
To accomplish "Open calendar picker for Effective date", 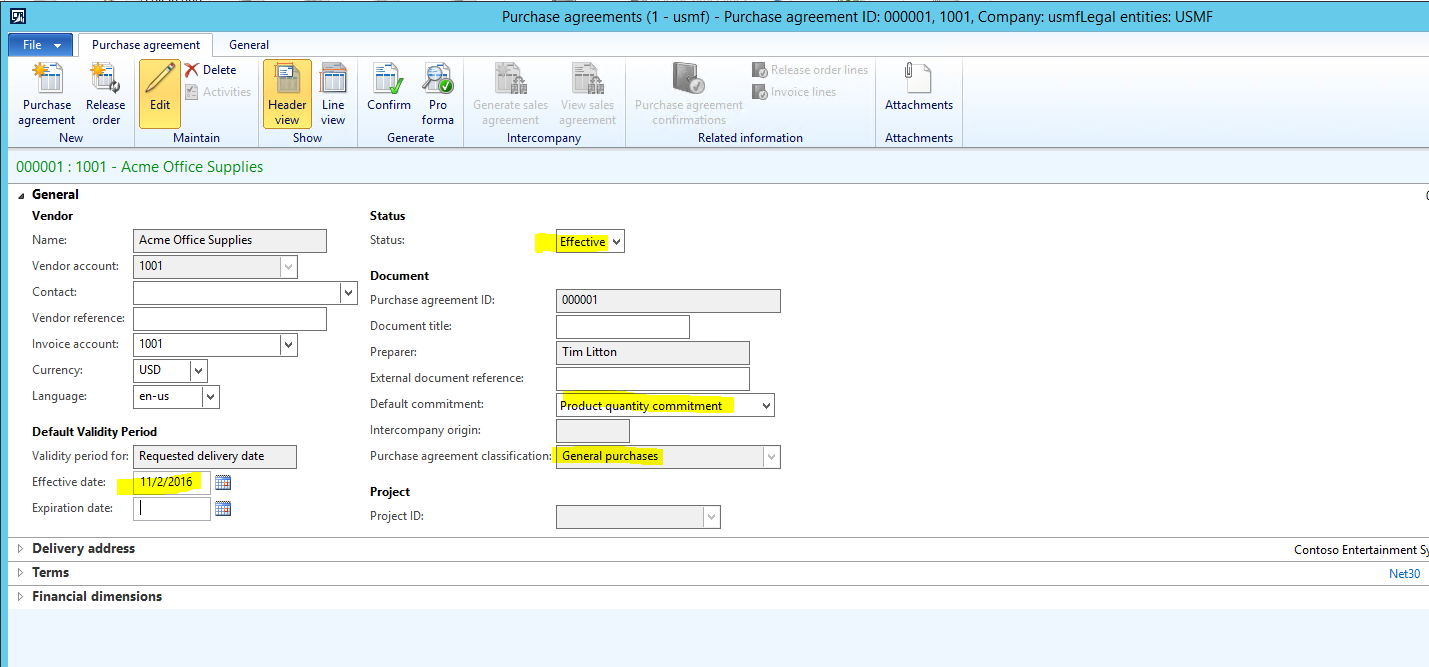I will [223, 482].
